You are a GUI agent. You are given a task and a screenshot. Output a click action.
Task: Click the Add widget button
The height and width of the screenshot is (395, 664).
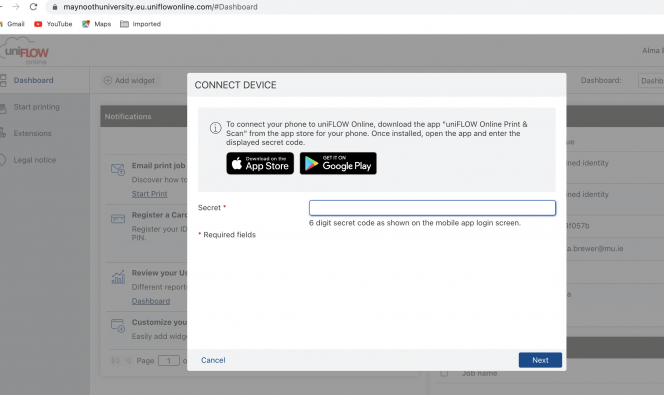tap(130, 80)
